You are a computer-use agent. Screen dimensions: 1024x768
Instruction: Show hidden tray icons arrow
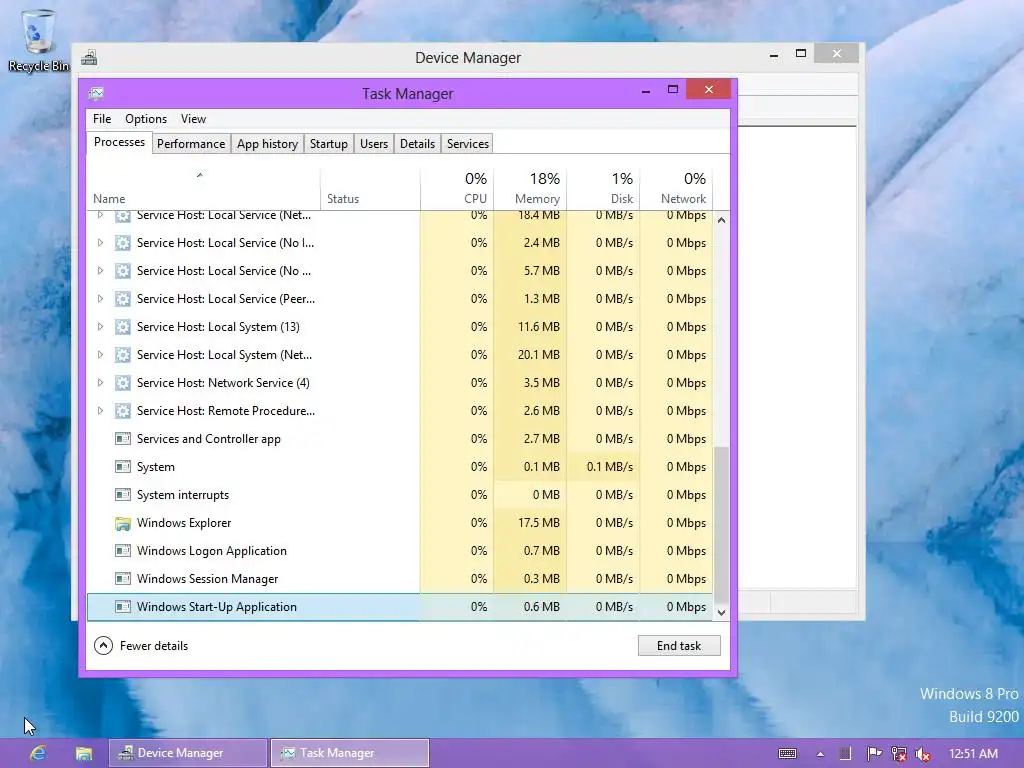(x=820, y=754)
